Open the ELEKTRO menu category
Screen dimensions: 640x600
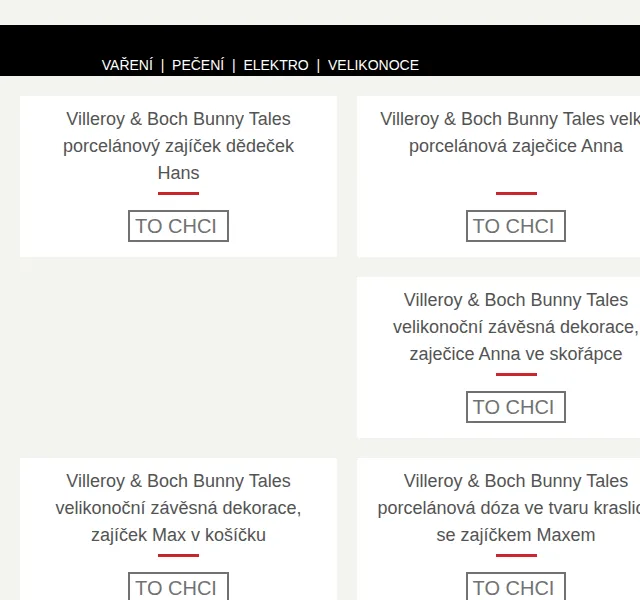(276, 65)
